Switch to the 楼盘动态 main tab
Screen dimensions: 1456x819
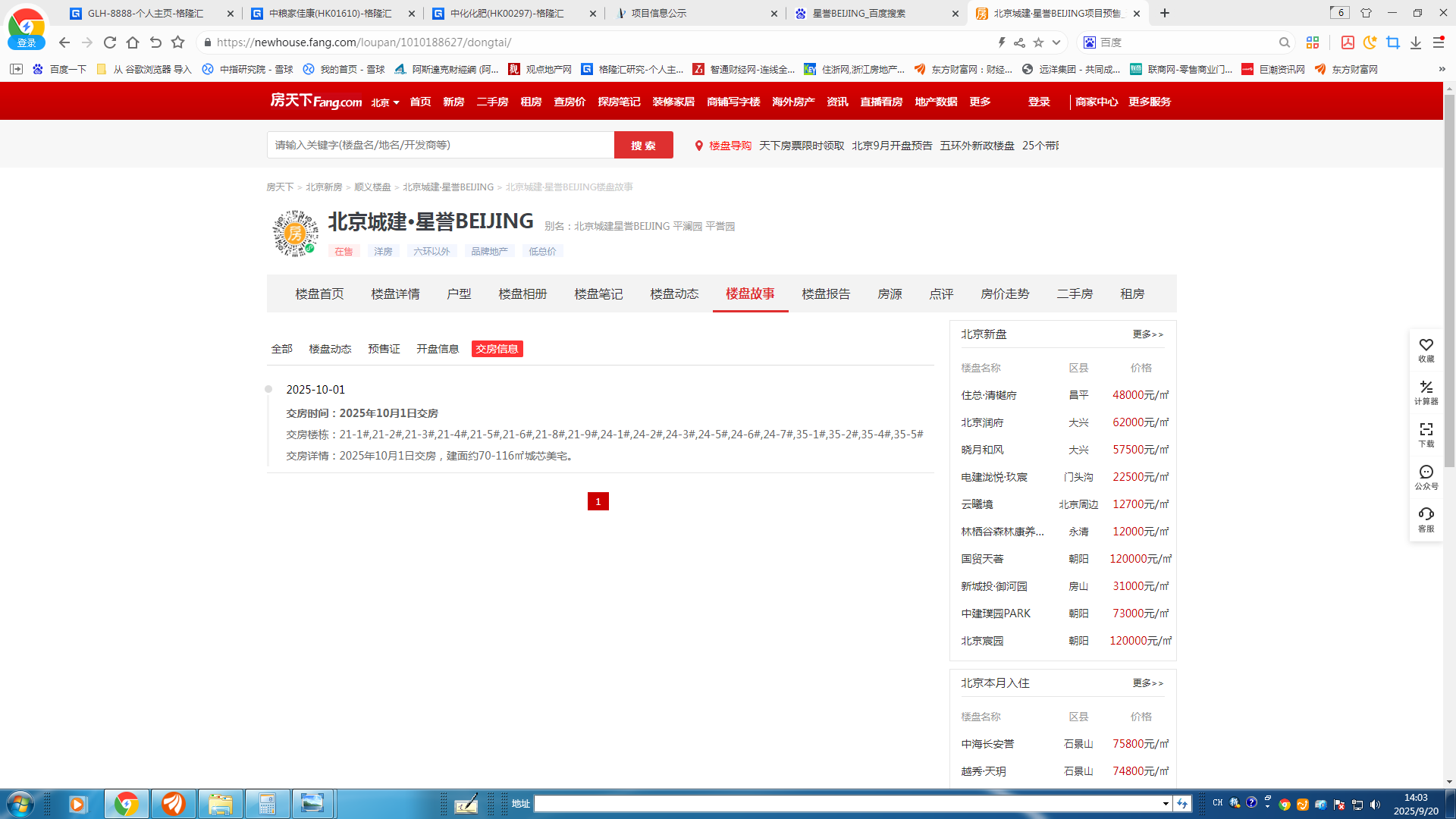[674, 293]
